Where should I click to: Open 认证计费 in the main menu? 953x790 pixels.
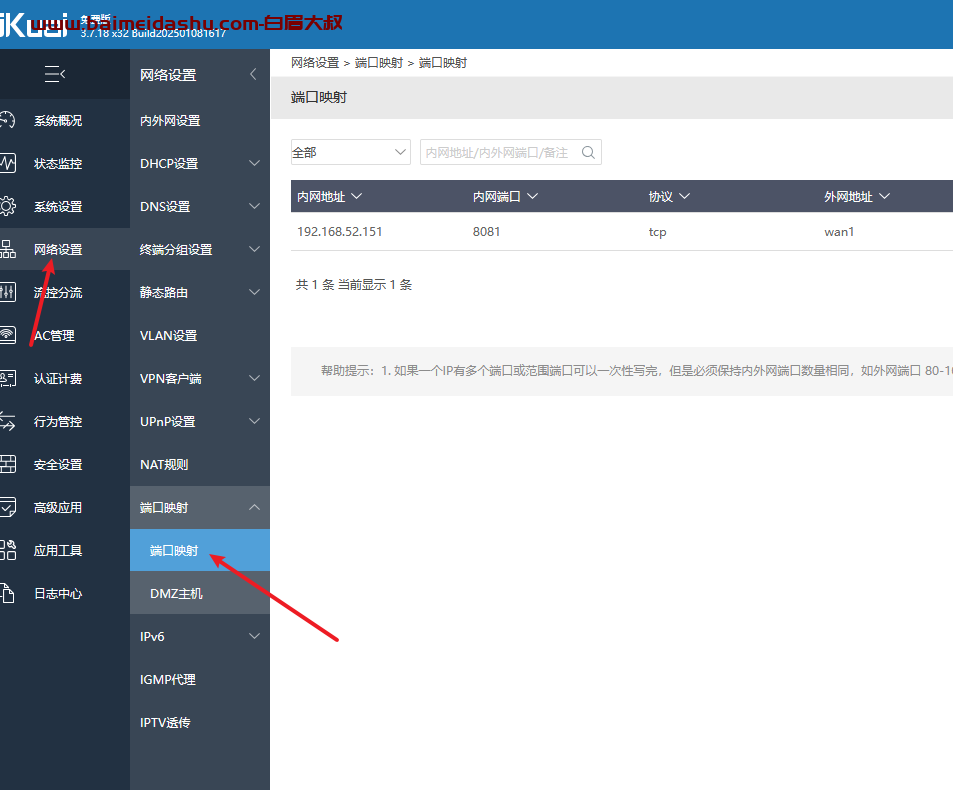coord(58,379)
